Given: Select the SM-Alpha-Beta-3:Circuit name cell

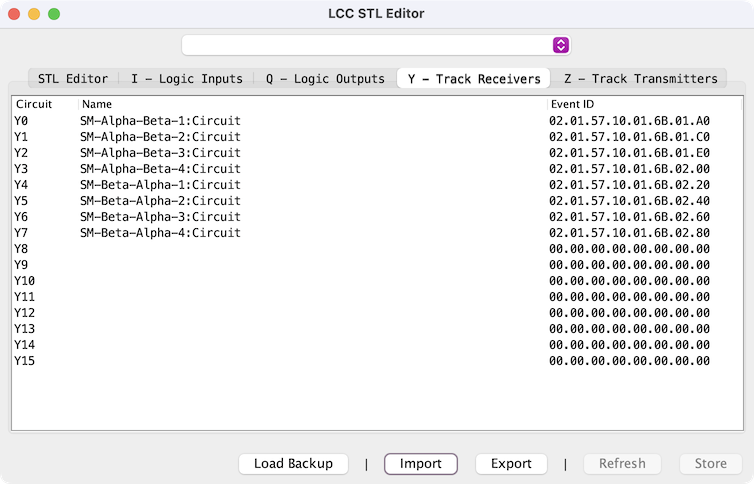Looking at the screenshot, I should coord(160,153).
